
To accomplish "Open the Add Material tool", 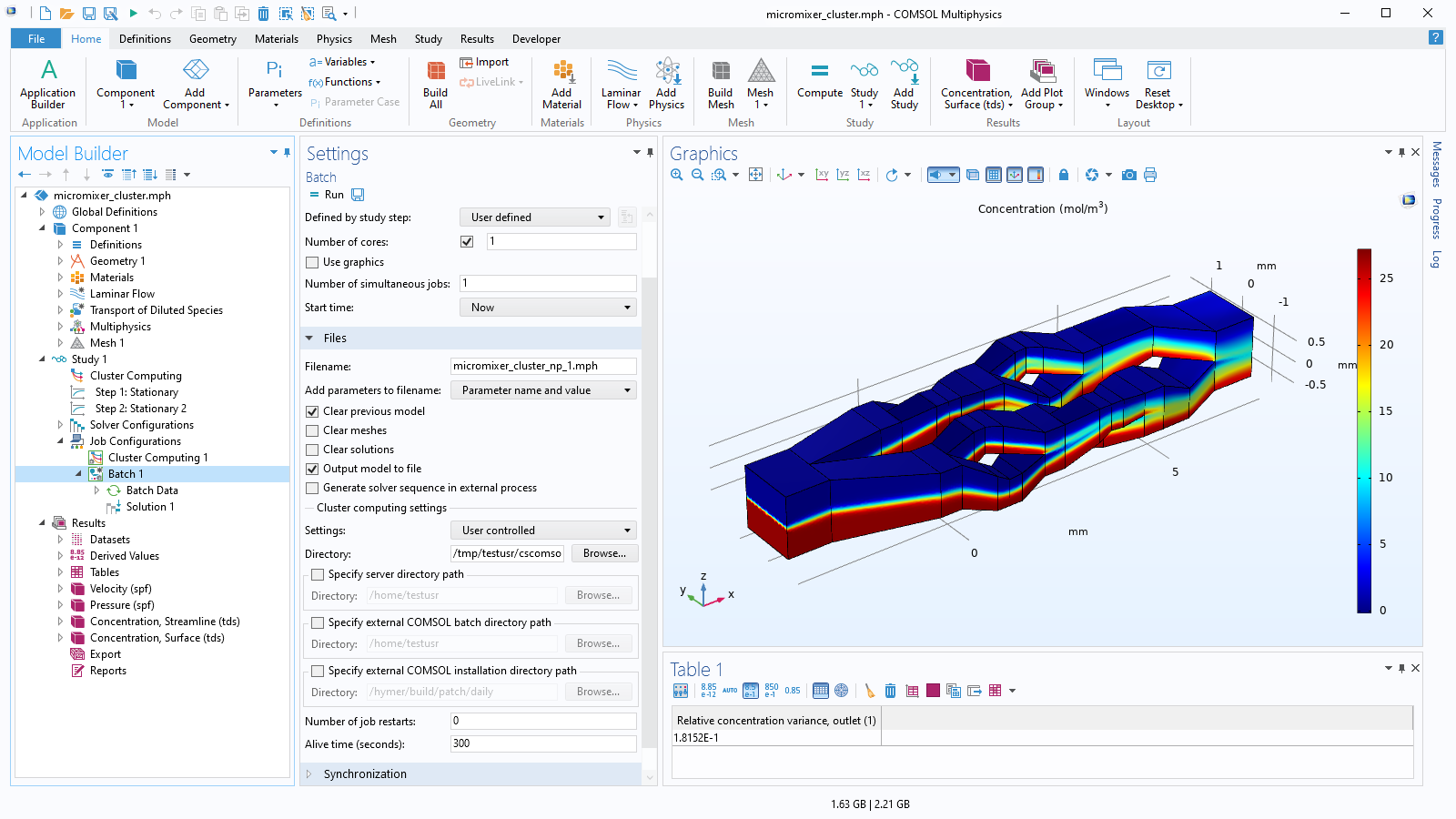I will [x=561, y=84].
